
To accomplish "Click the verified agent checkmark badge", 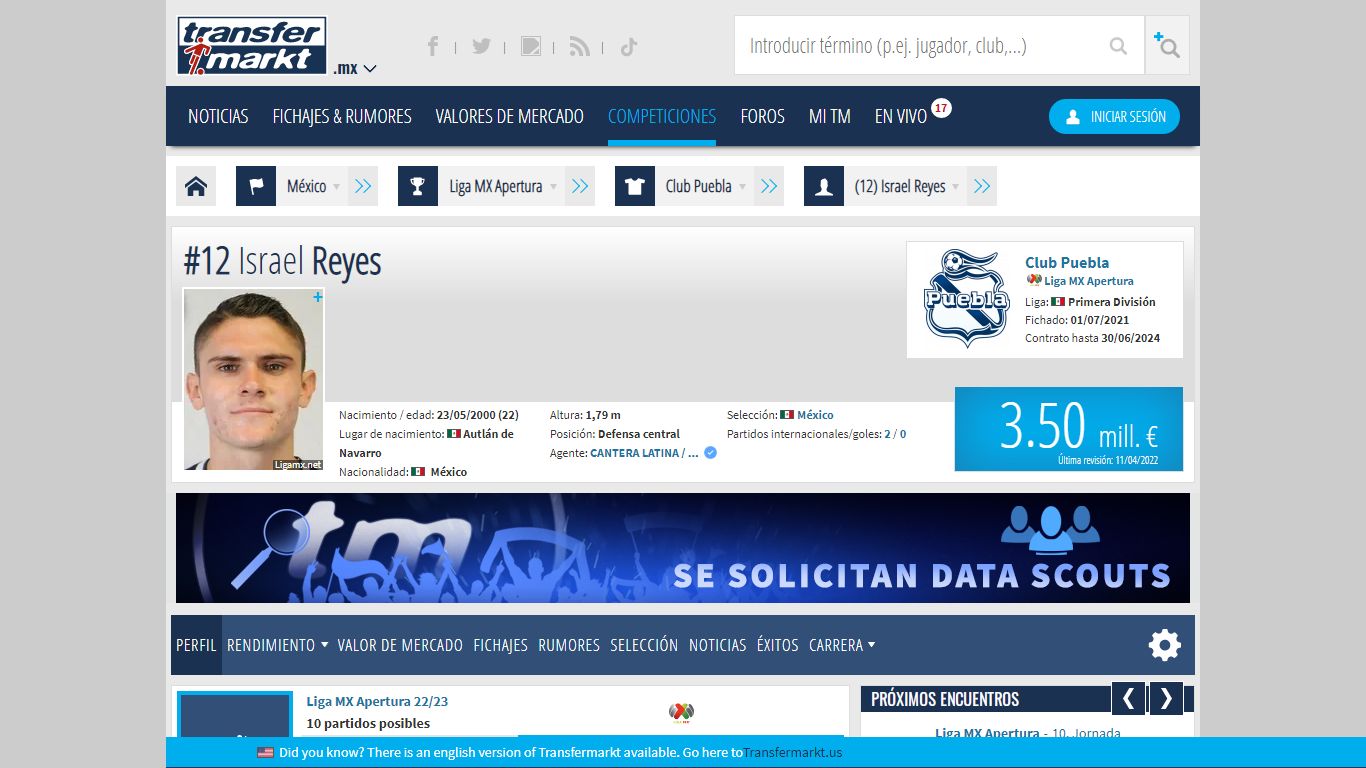I will click(710, 453).
